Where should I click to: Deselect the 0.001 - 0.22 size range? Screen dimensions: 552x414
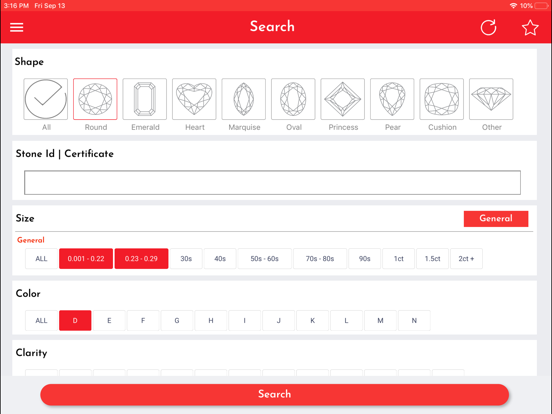pos(86,259)
